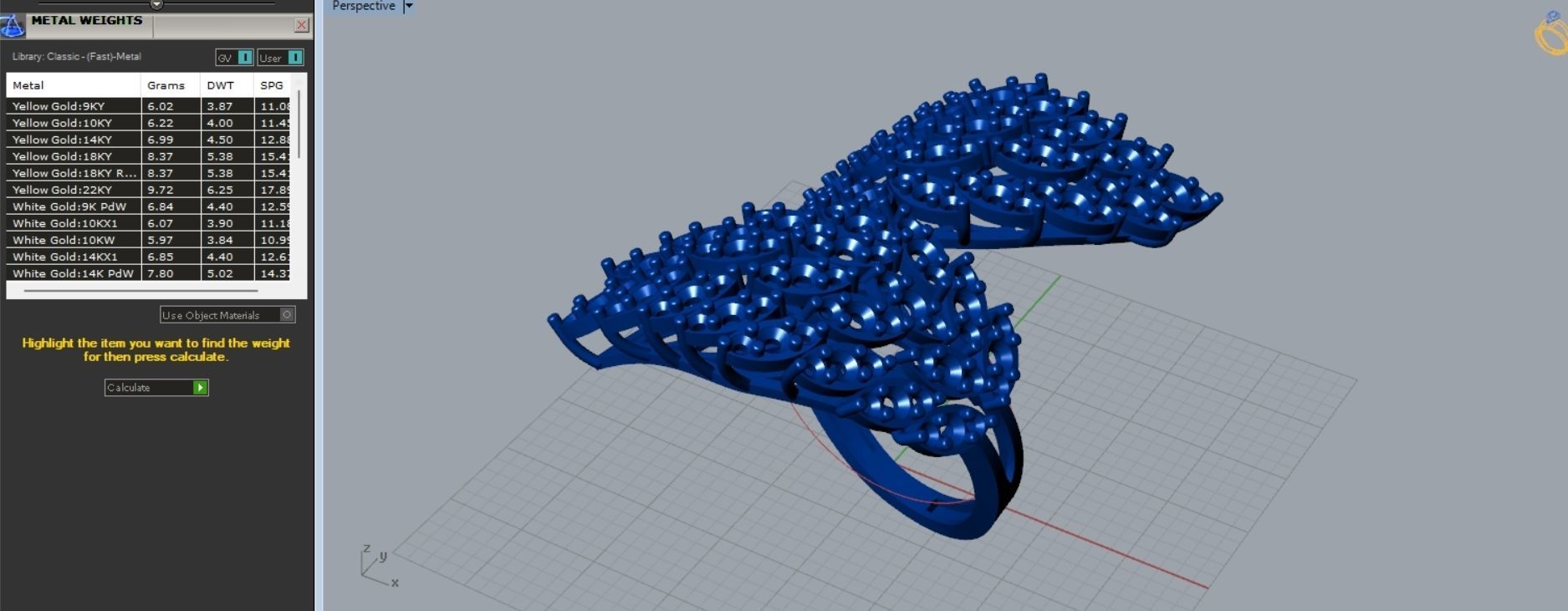This screenshot has height=611, width=1568.
Task: Click the XYZ axis indicator in viewport
Action: pos(380,566)
